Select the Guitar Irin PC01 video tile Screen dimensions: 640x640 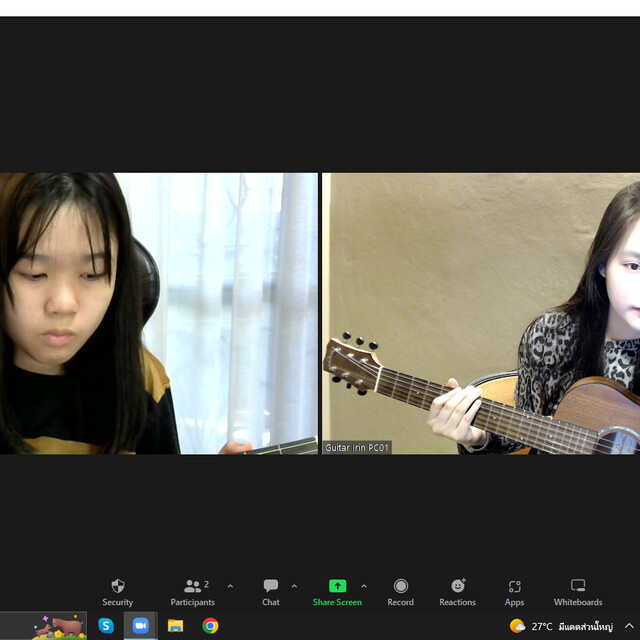click(x=481, y=313)
